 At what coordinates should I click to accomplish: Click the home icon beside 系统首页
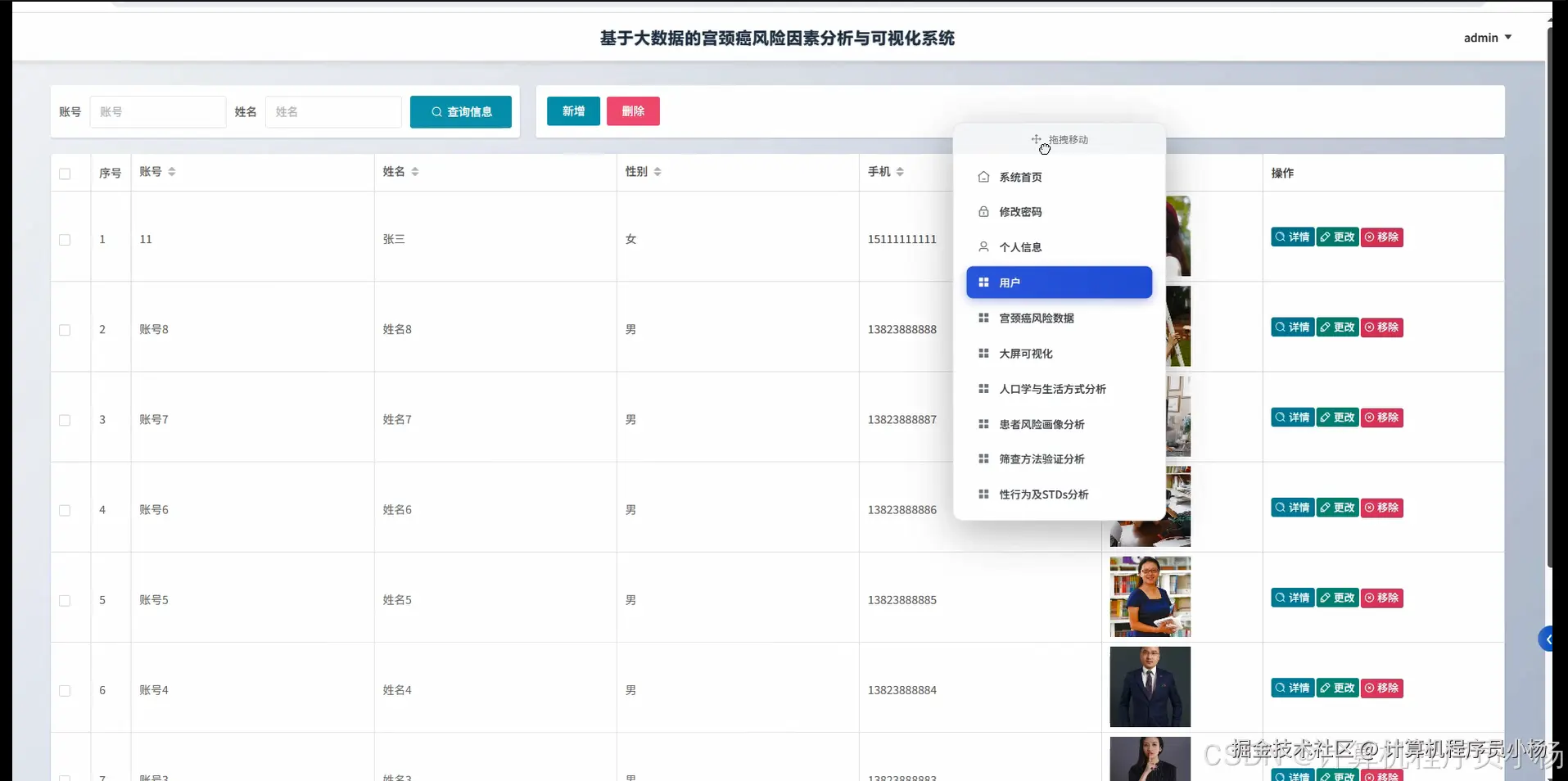983,177
